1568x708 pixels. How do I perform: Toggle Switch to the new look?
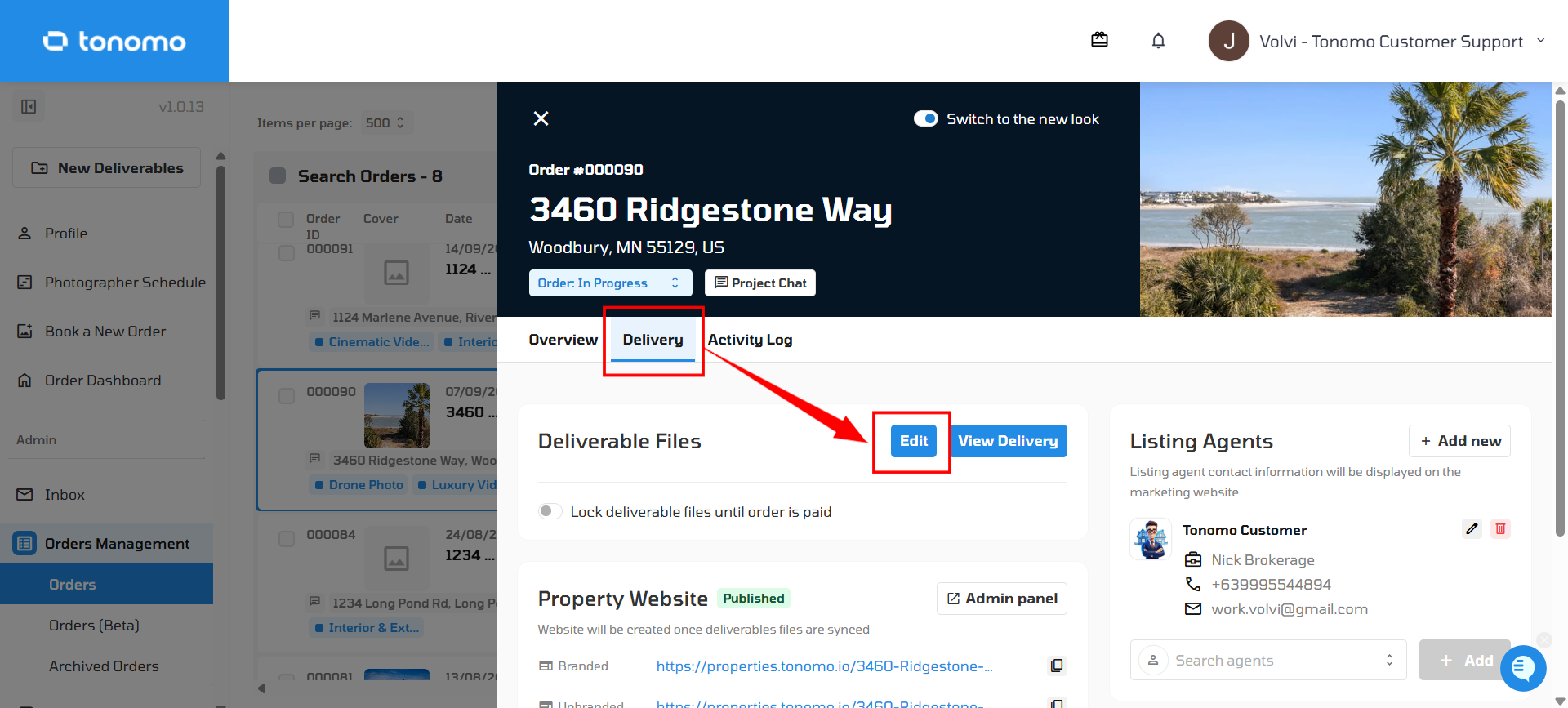926,118
